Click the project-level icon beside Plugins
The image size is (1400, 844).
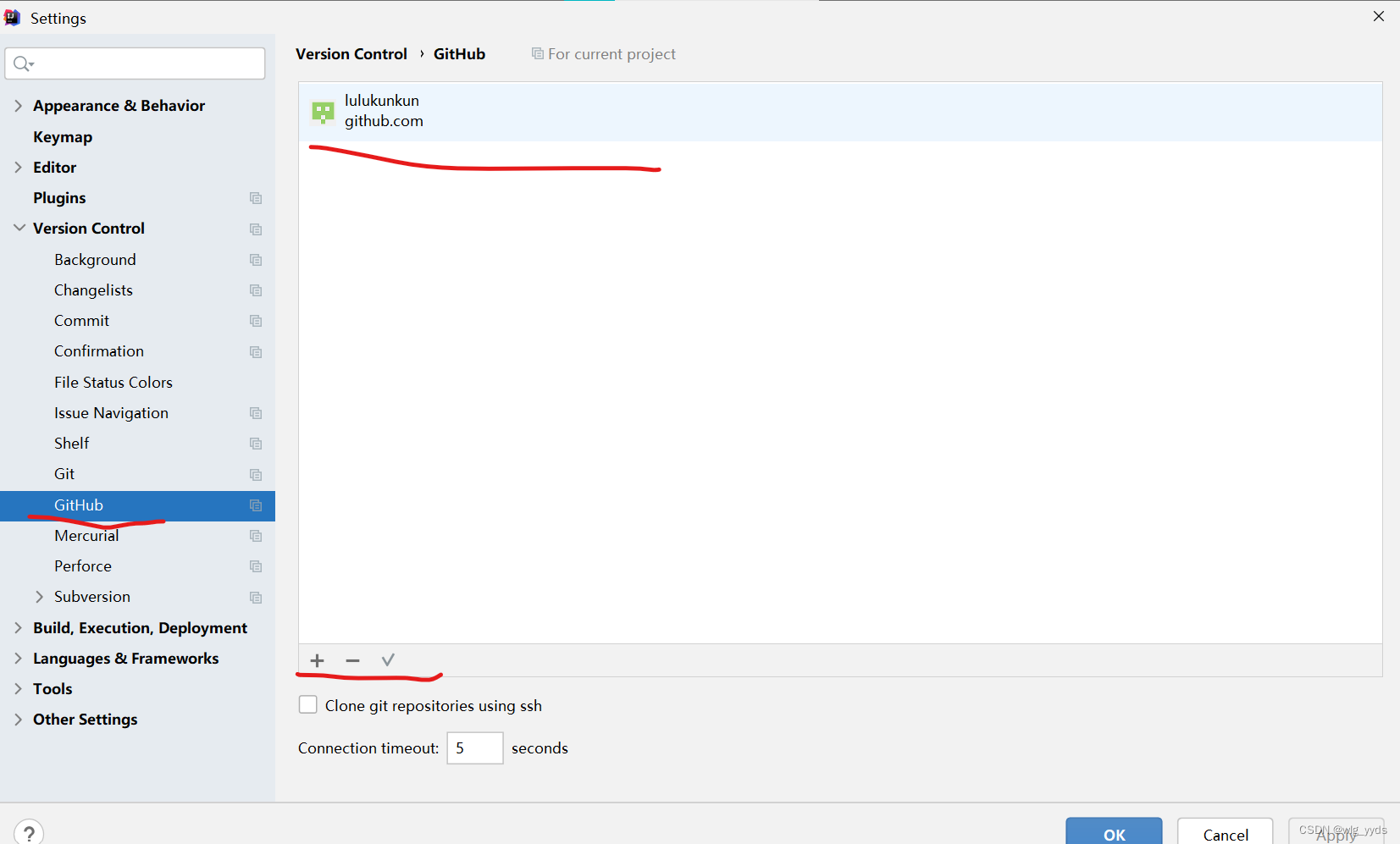pyautogui.click(x=256, y=198)
